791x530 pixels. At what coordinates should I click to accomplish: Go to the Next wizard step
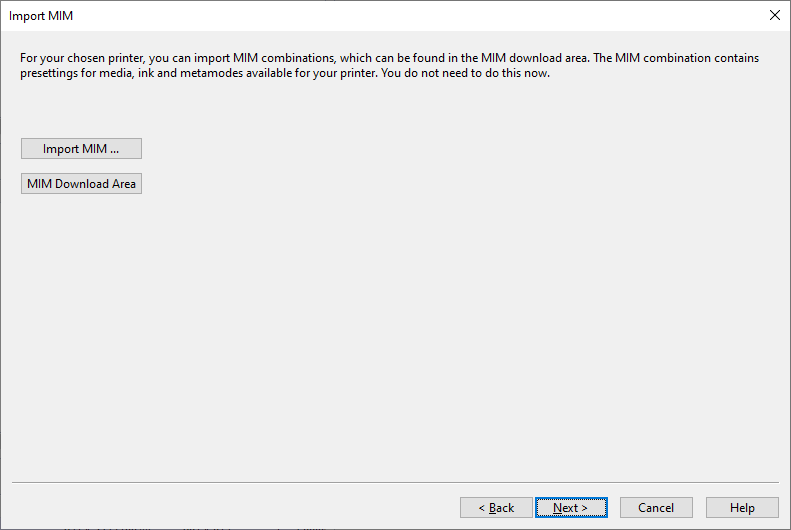pos(570,508)
